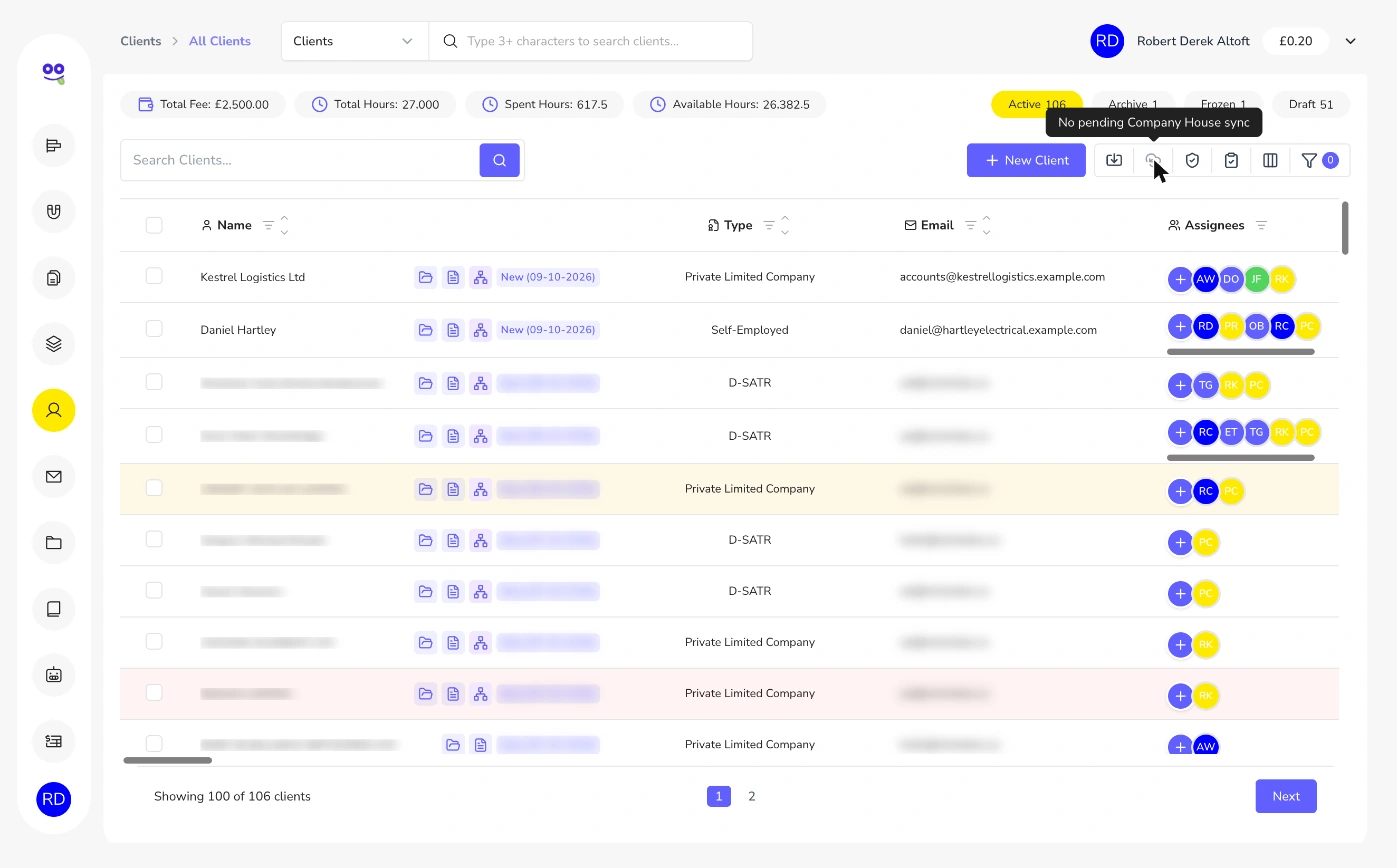This screenshot has height=868, width=1397.
Task: Click the £0.20 balance pill
Action: (1296, 41)
